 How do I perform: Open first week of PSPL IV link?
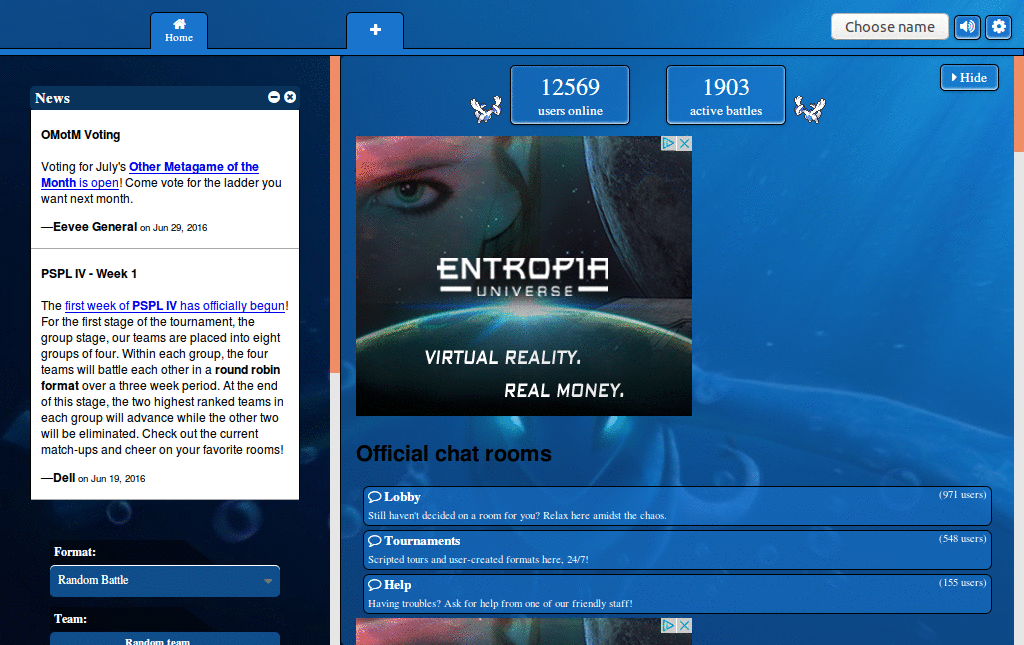[174, 306]
